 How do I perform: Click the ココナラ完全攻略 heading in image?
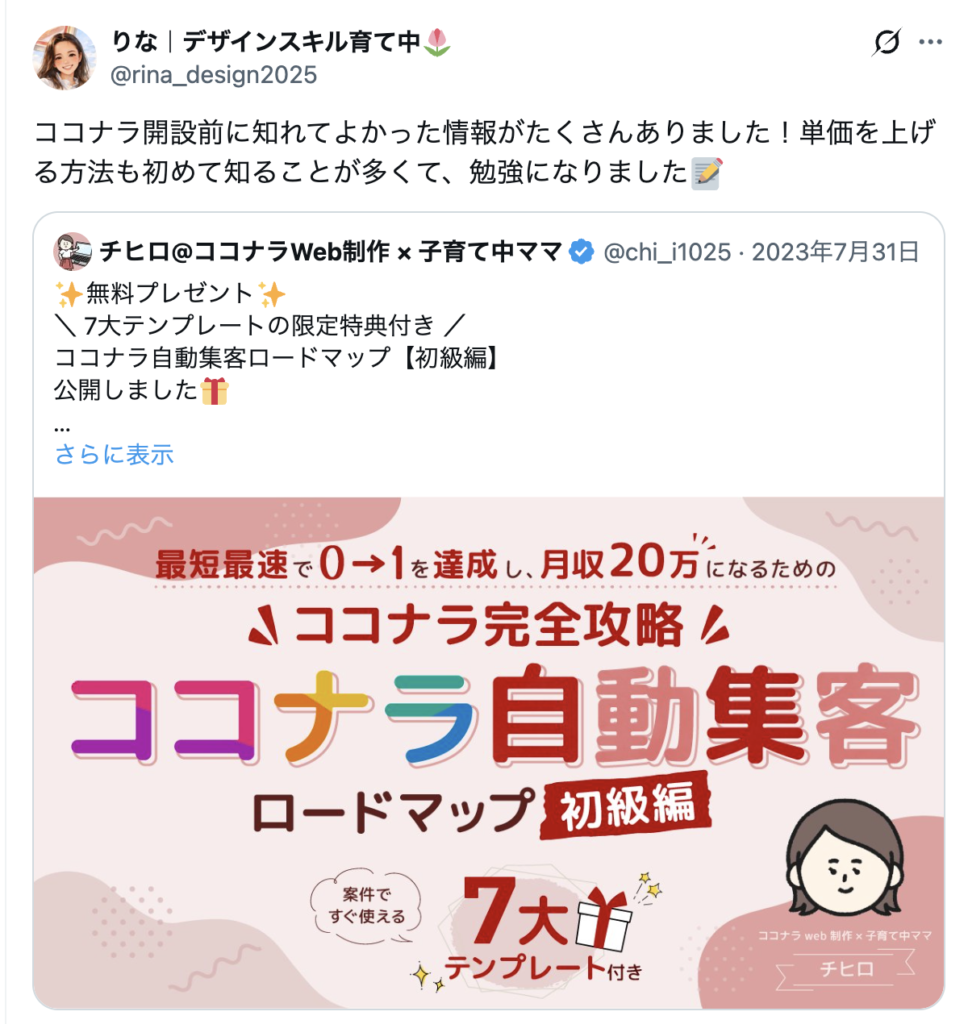click(x=489, y=625)
